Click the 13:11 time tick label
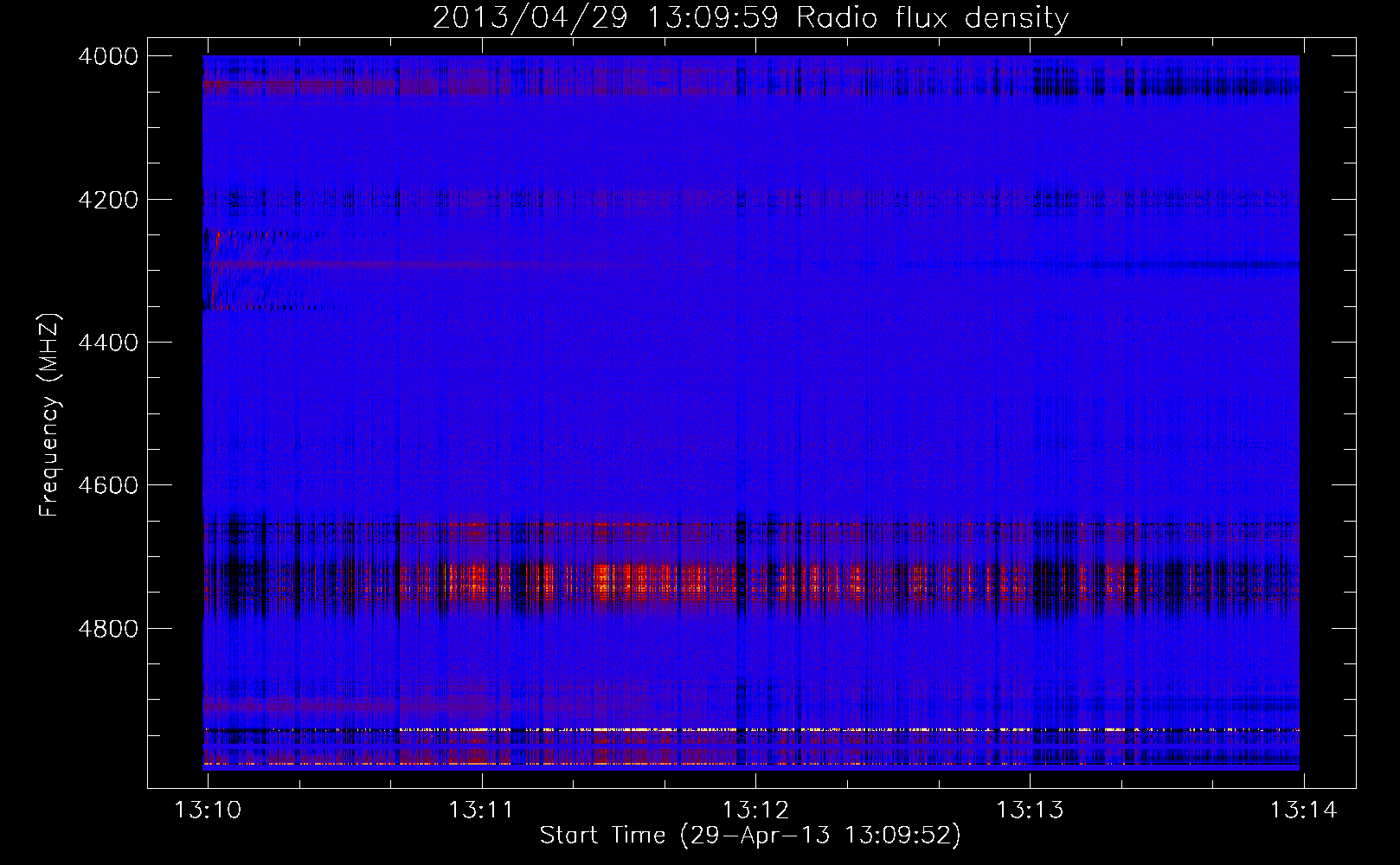 point(481,811)
